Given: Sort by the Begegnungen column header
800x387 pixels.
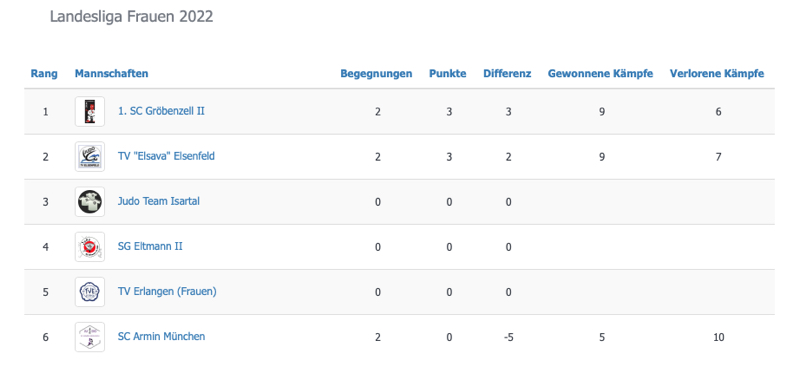Looking at the screenshot, I should [x=376, y=73].
